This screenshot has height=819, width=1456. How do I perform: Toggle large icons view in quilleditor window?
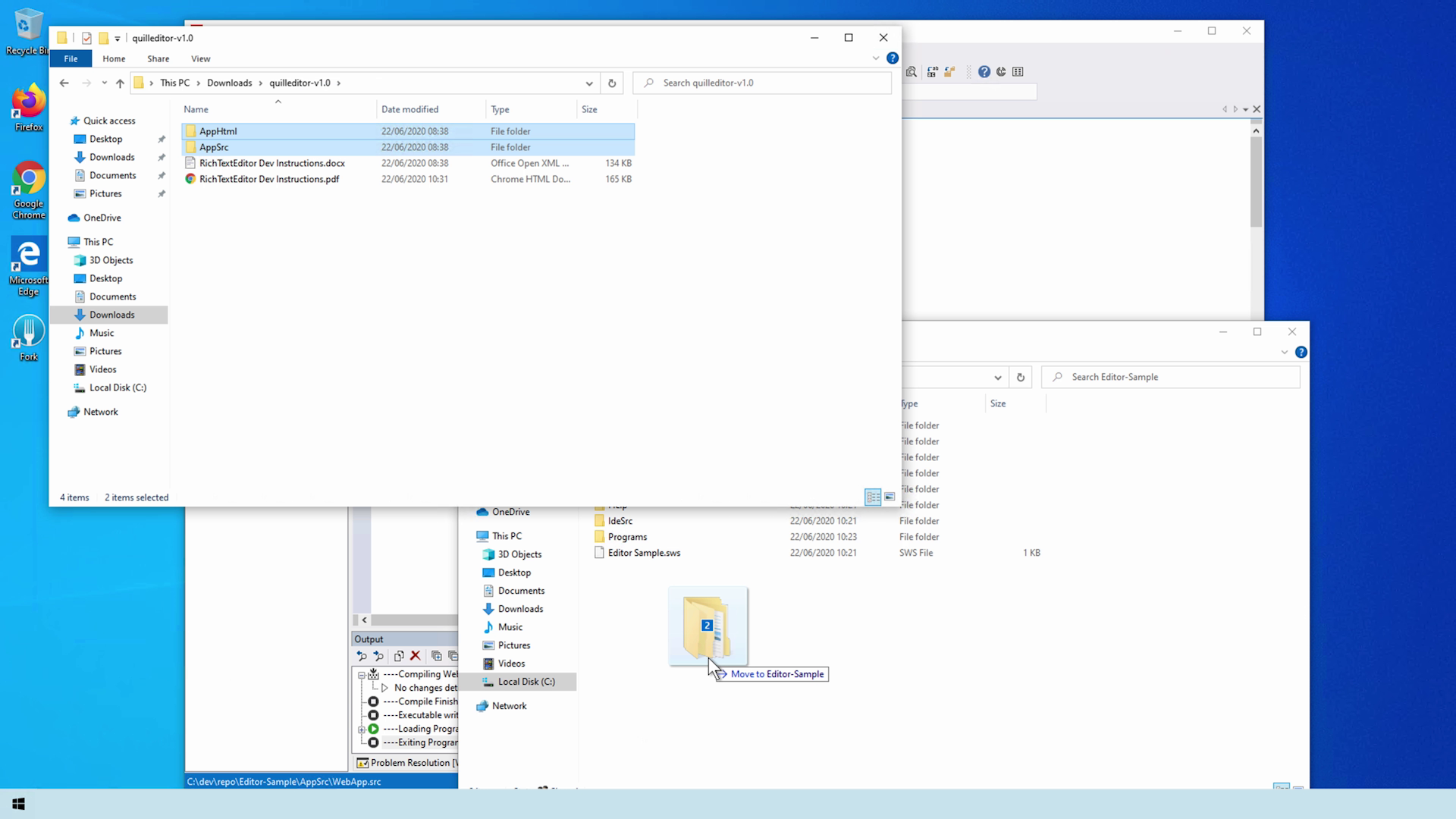(890, 497)
